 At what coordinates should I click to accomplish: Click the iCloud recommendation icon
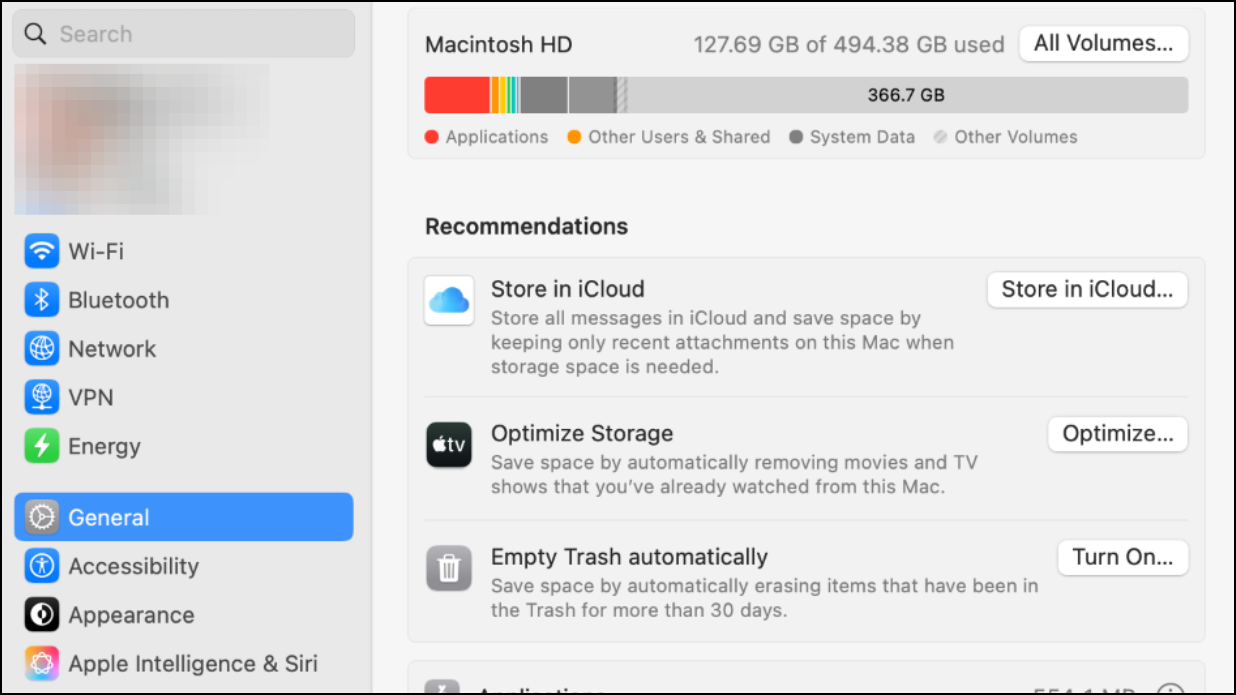449,301
